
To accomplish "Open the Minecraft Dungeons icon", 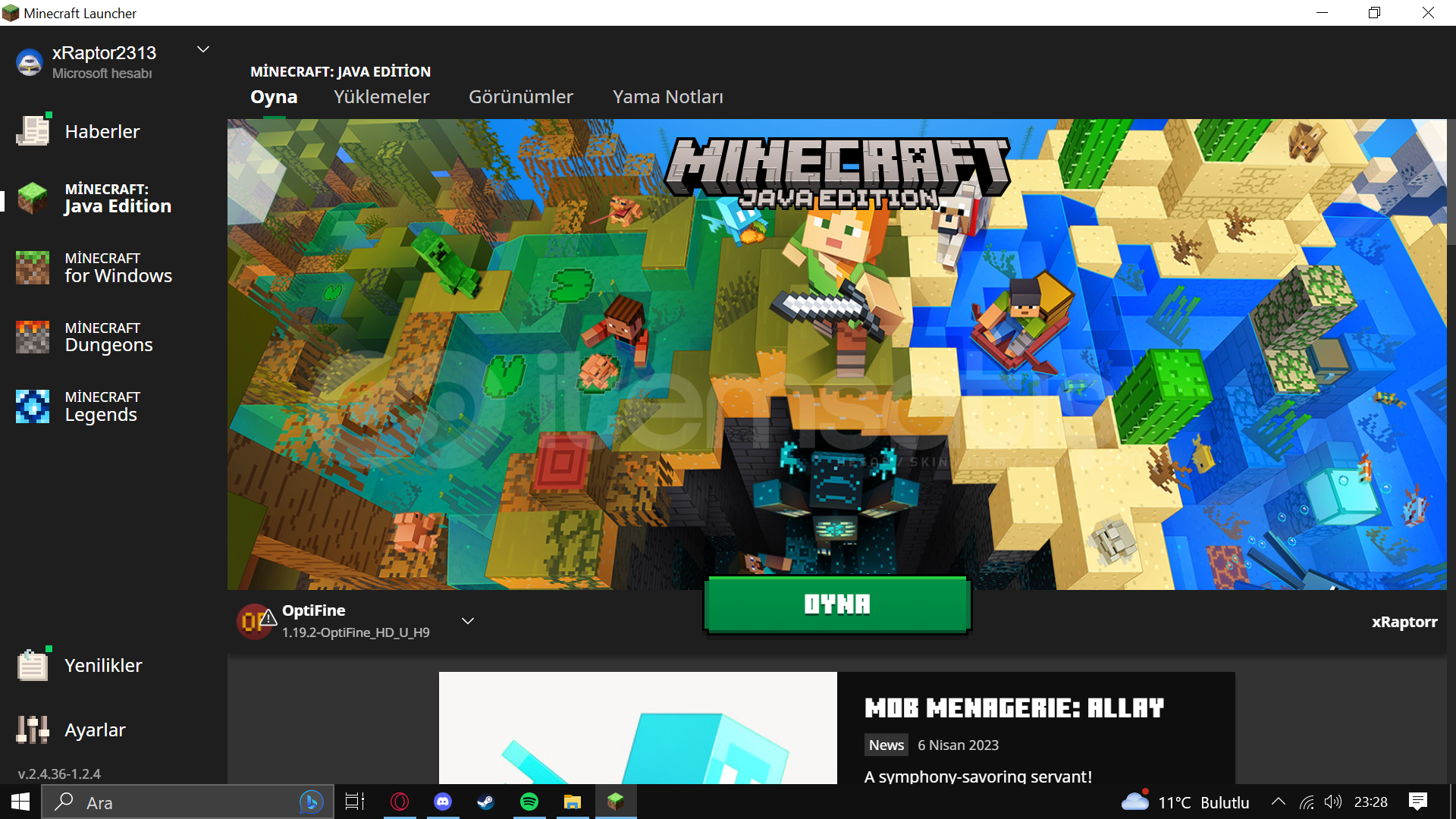I will point(33,337).
